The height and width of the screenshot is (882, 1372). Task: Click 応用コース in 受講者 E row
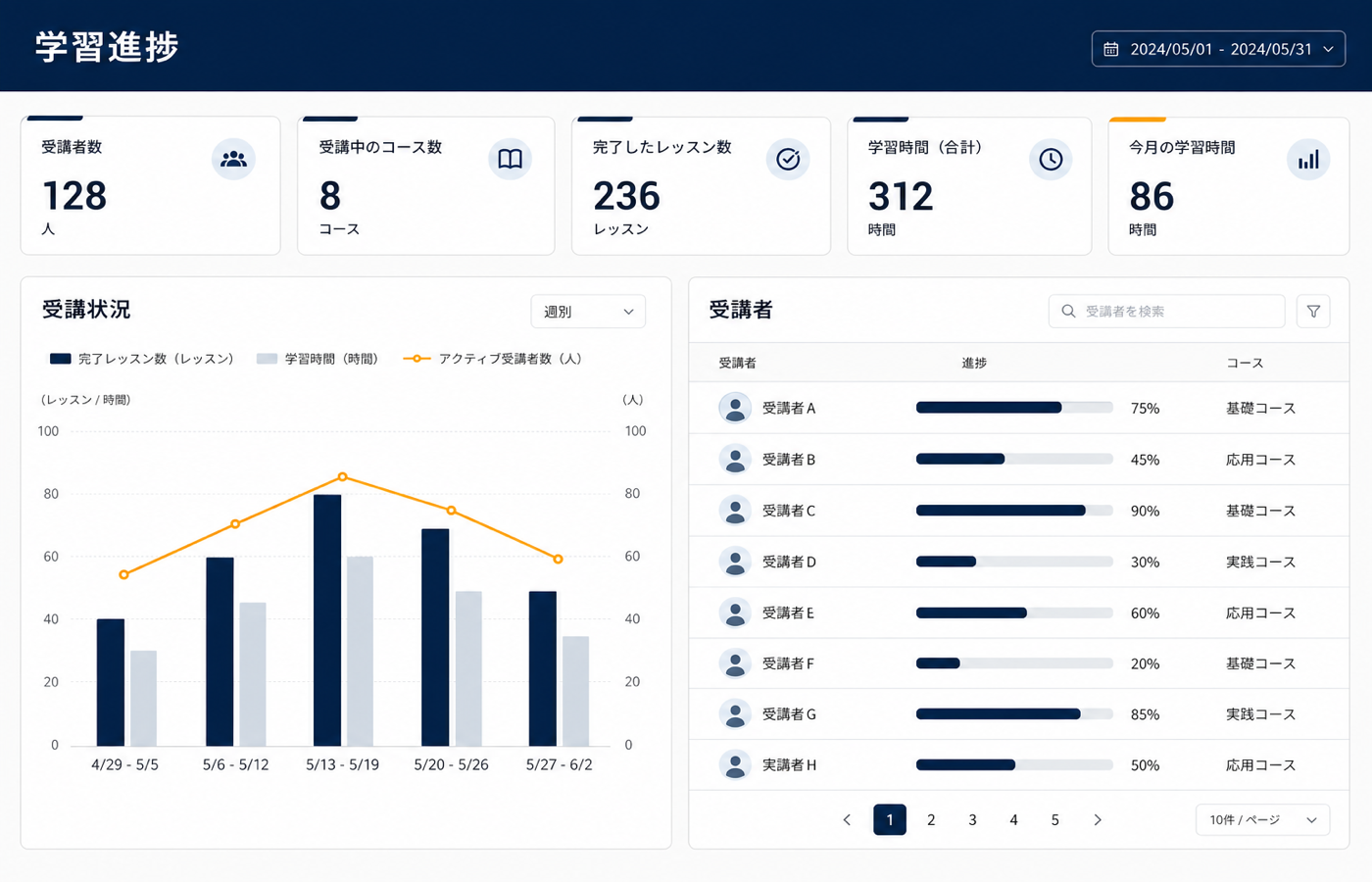point(1260,612)
